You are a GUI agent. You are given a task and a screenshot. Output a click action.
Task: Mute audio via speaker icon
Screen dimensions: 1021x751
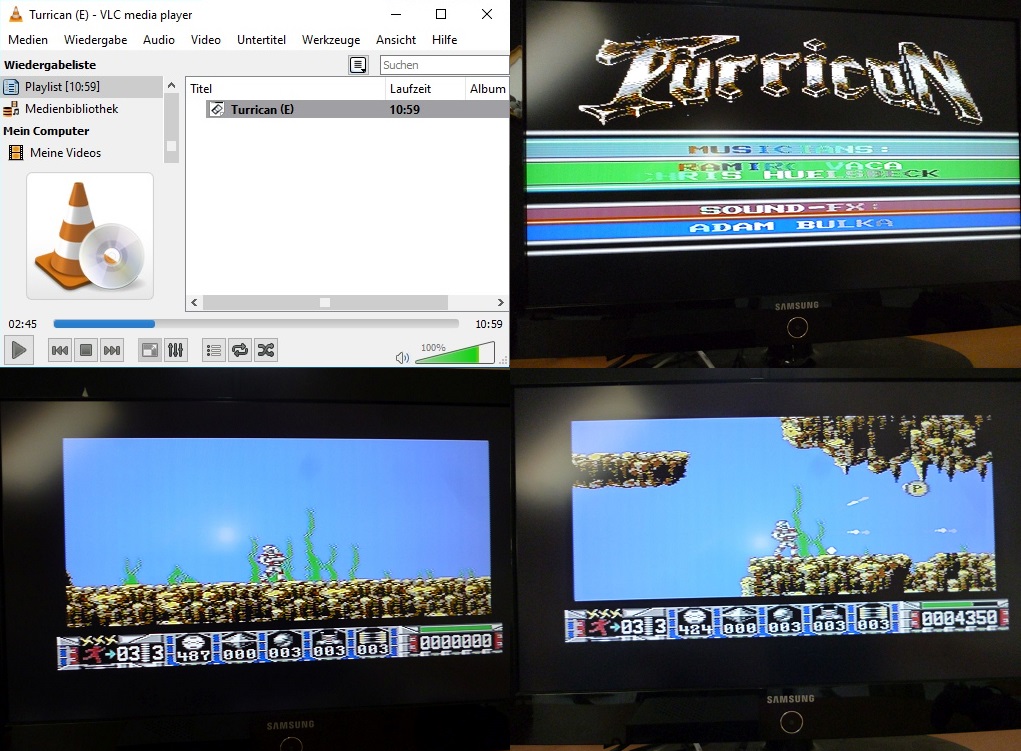pyautogui.click(x=402, y=358)
